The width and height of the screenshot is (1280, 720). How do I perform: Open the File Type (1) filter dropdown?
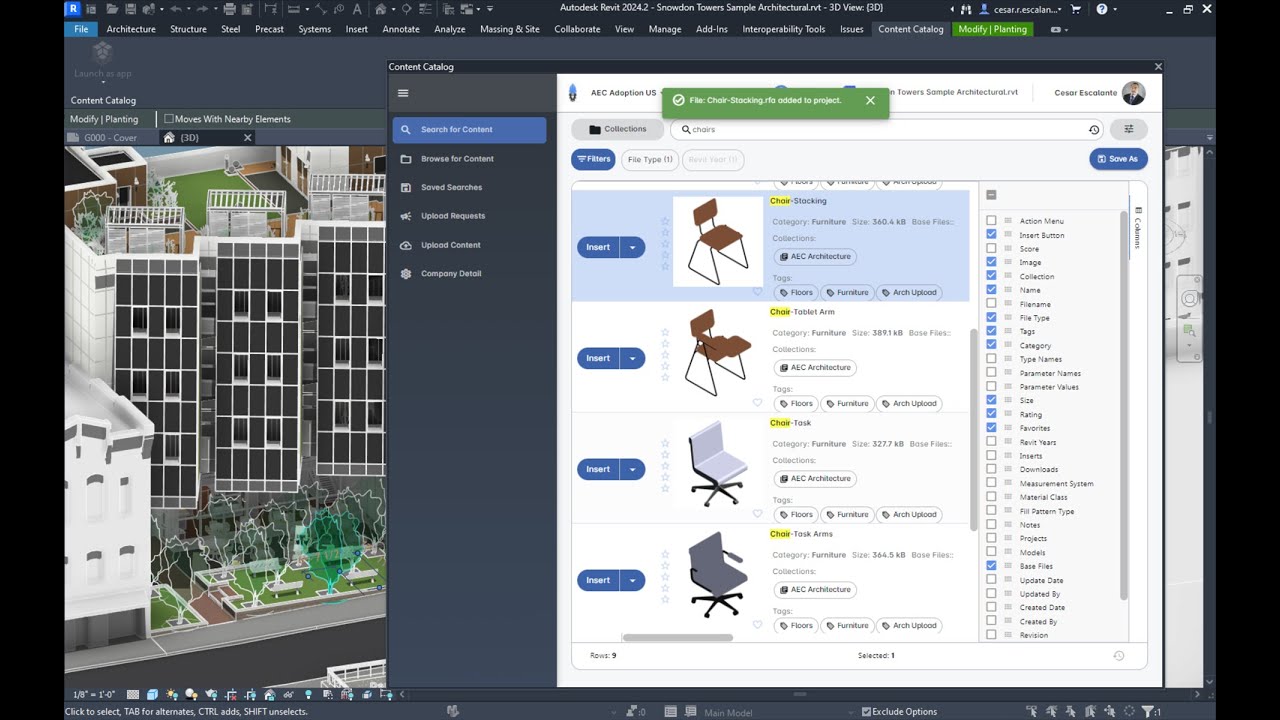(650, 159)
